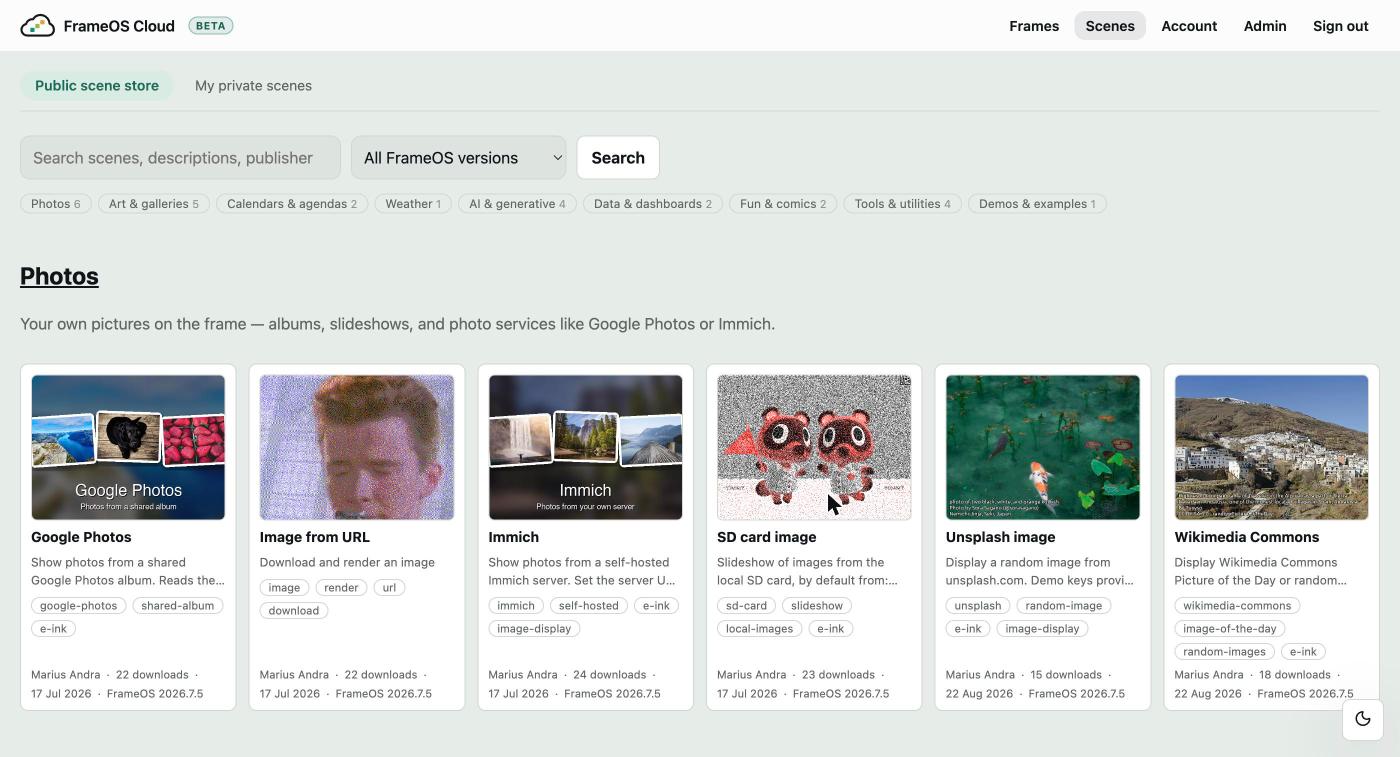This screenshot has width=1400, height=757.
Task: Click the BETA badge
Action: pyautogui.click(x=211, y=26)
